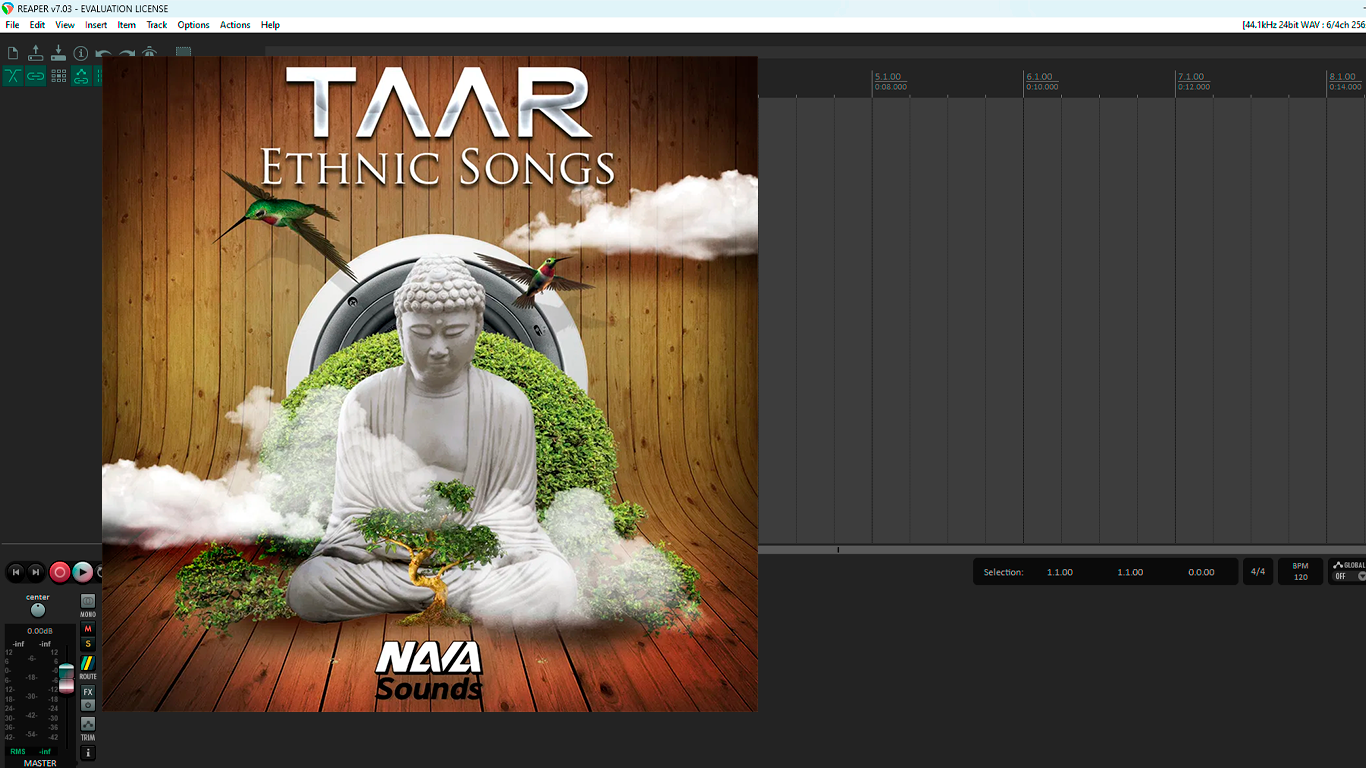Go to project start transport button
The height and width of the screenshot is (768, 1366).
(x=15, y=572)
